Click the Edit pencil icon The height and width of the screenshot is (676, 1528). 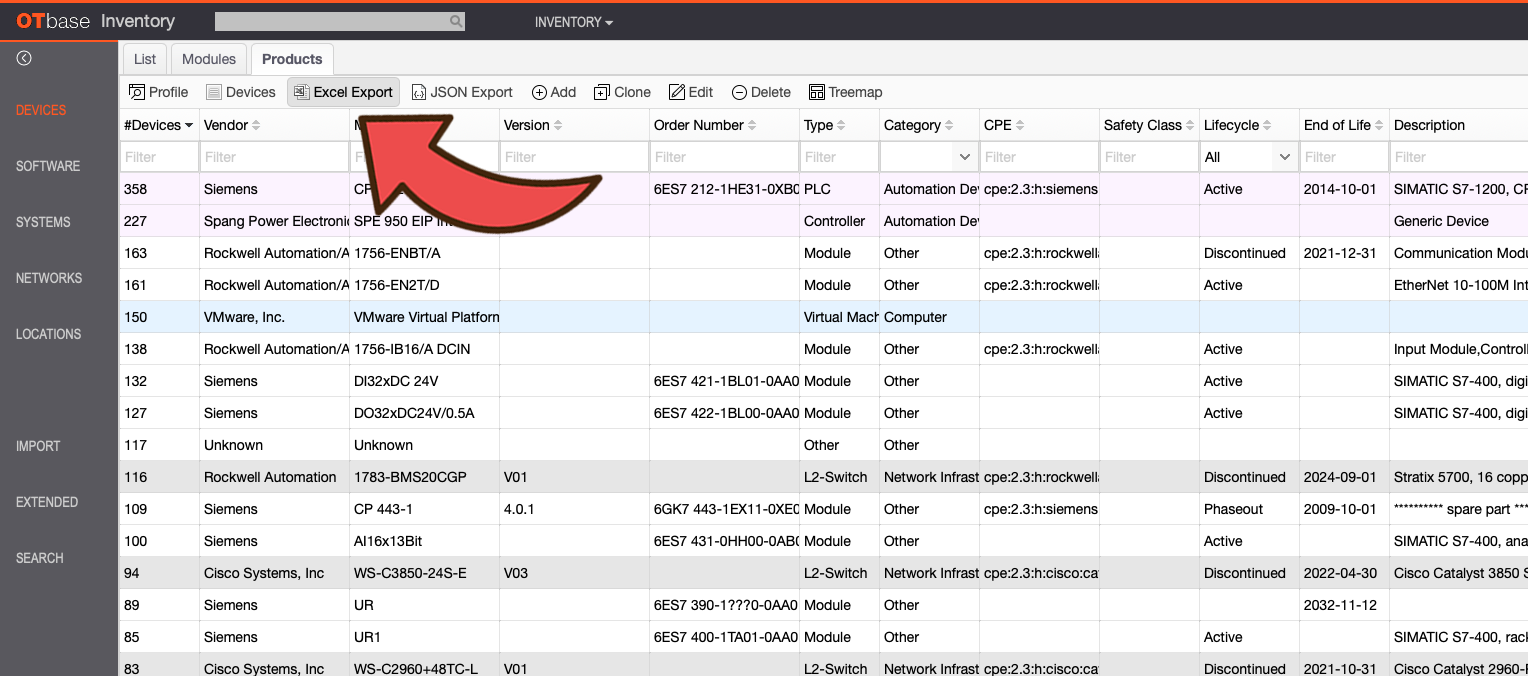(677, 92)
